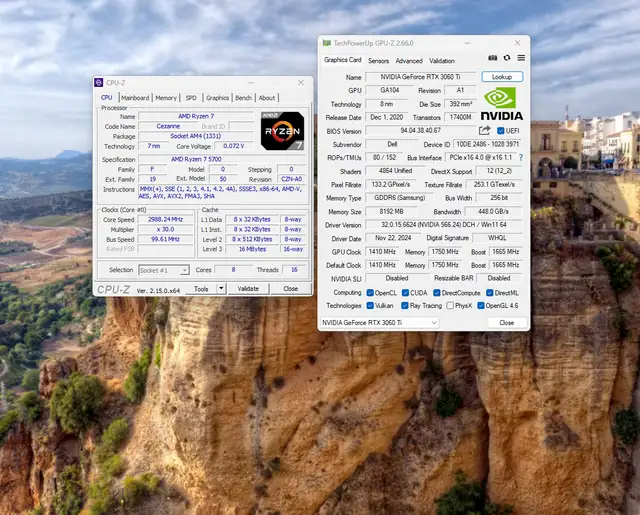Click the Subvendor value Dell

coord(392,144)
